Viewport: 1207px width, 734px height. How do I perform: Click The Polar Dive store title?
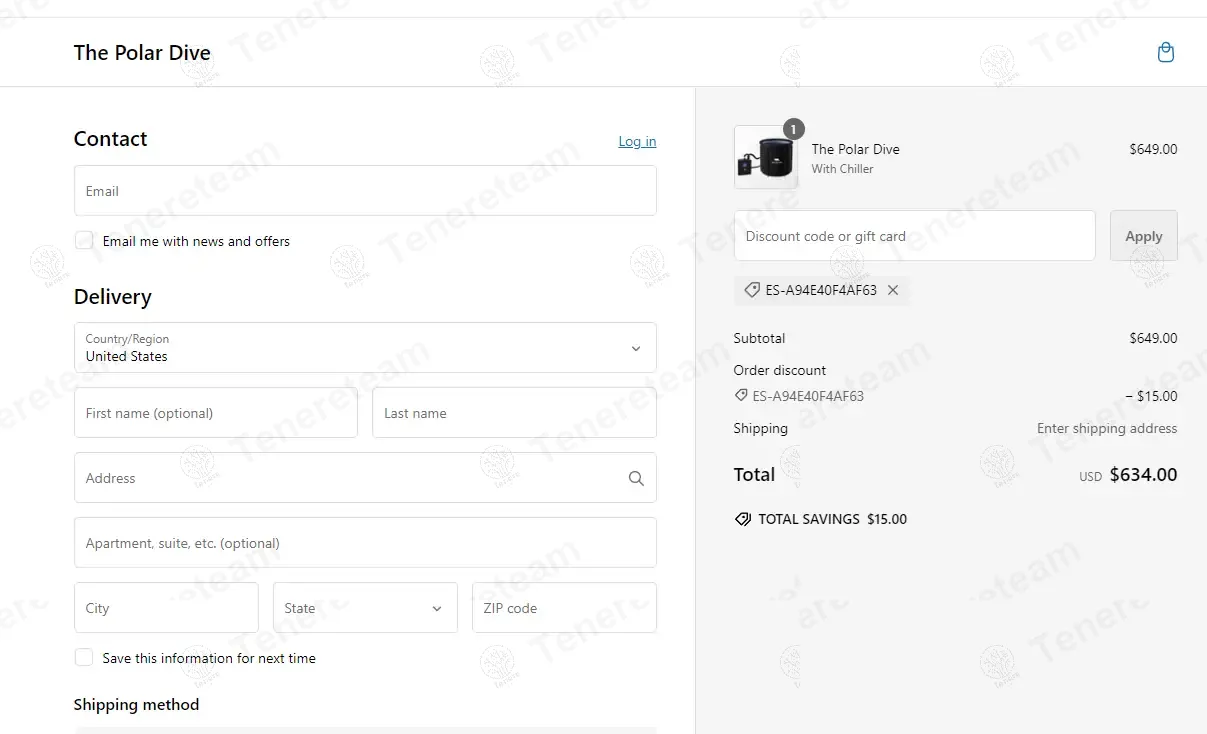tap(142, 53)
